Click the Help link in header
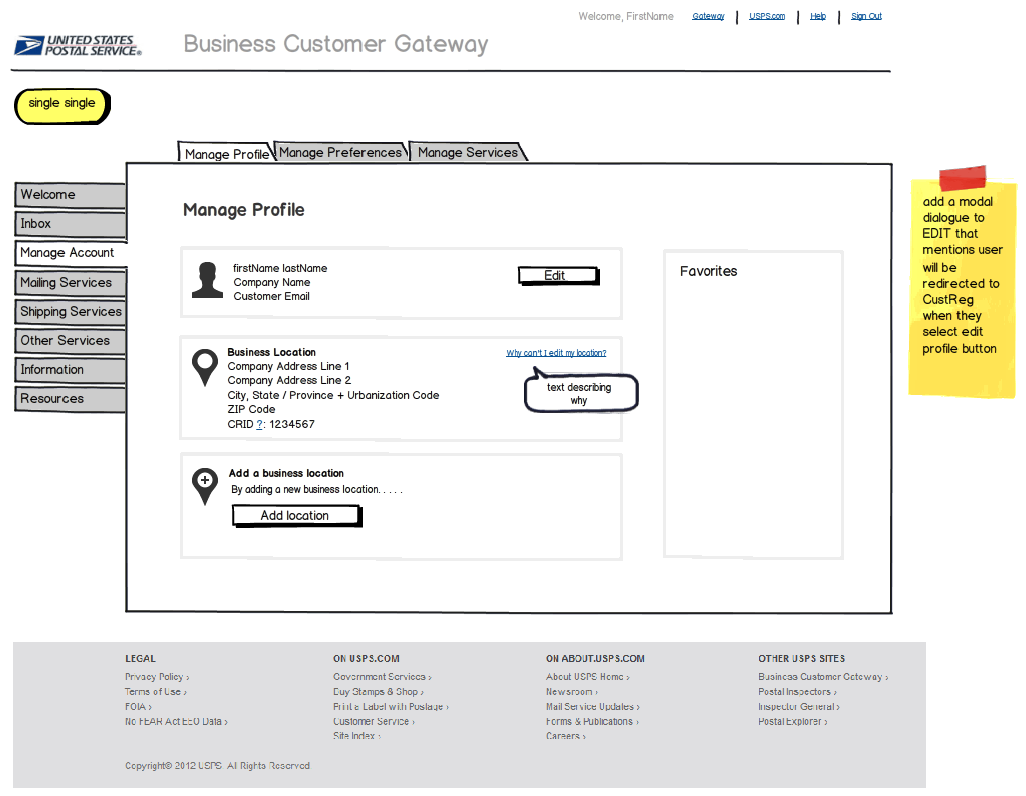The height and width of the screenshot is (796, 1026). [818, 16]
